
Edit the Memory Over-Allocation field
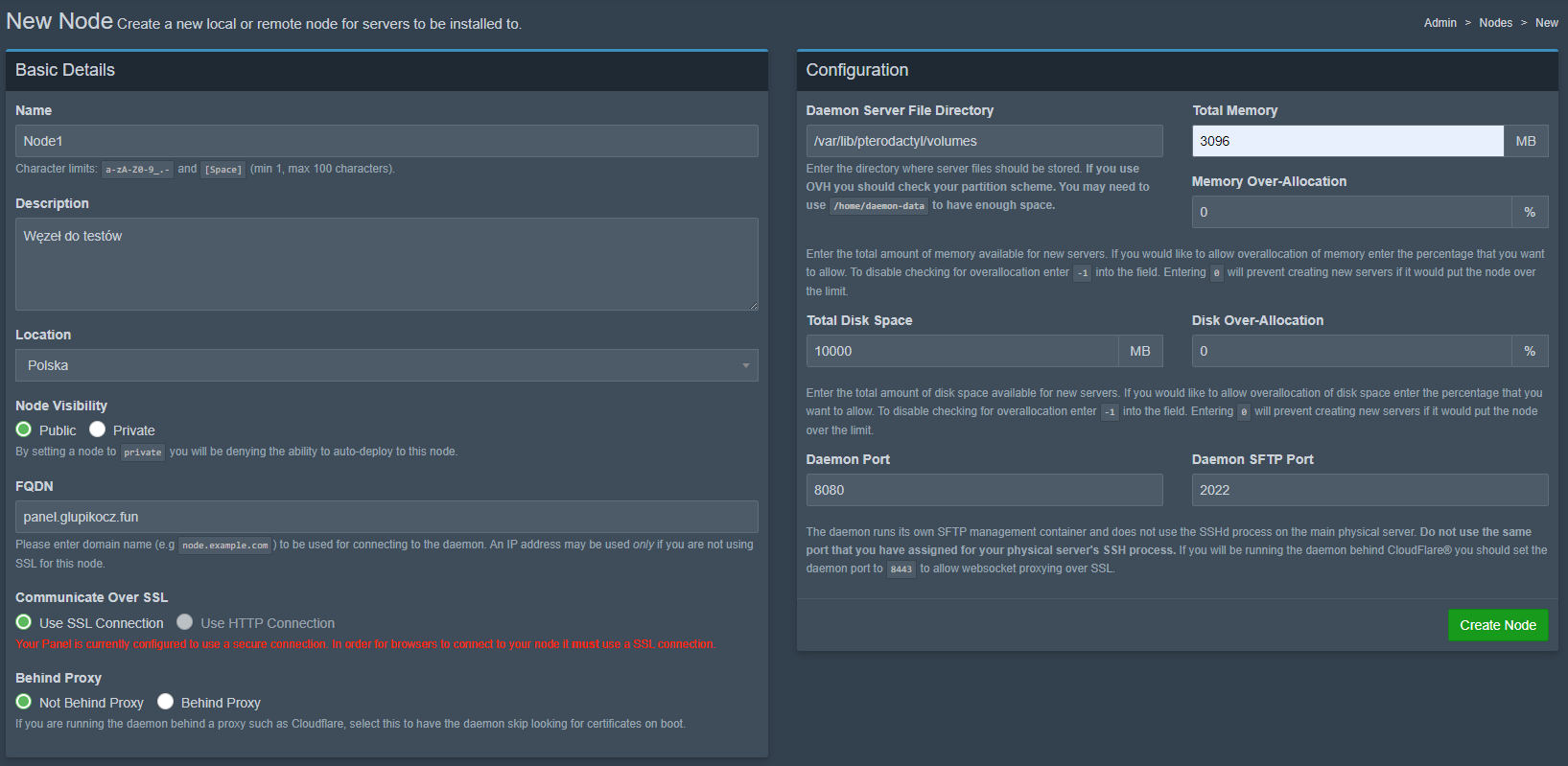click(x=1351, y=212)
